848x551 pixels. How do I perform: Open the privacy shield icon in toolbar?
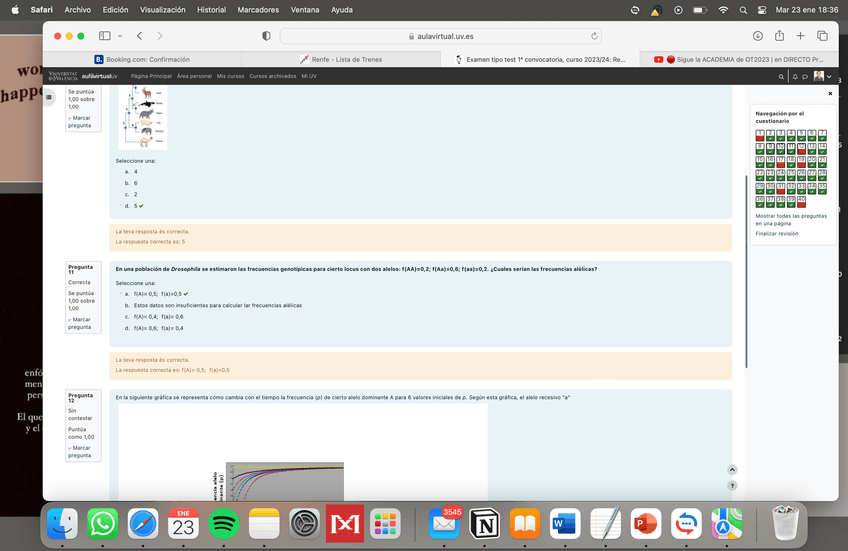coord(266,36)
